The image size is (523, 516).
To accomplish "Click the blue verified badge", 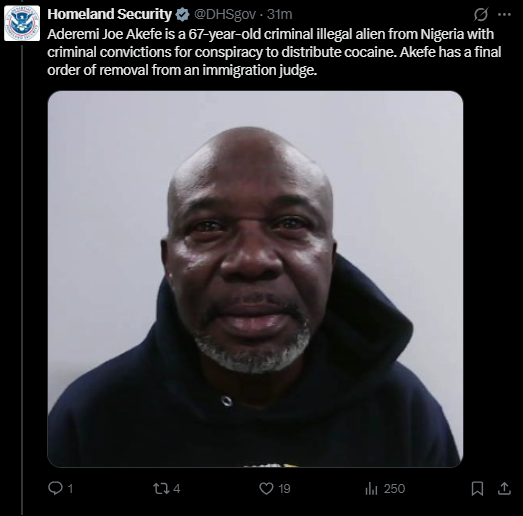I will click(x=182, y=15).
